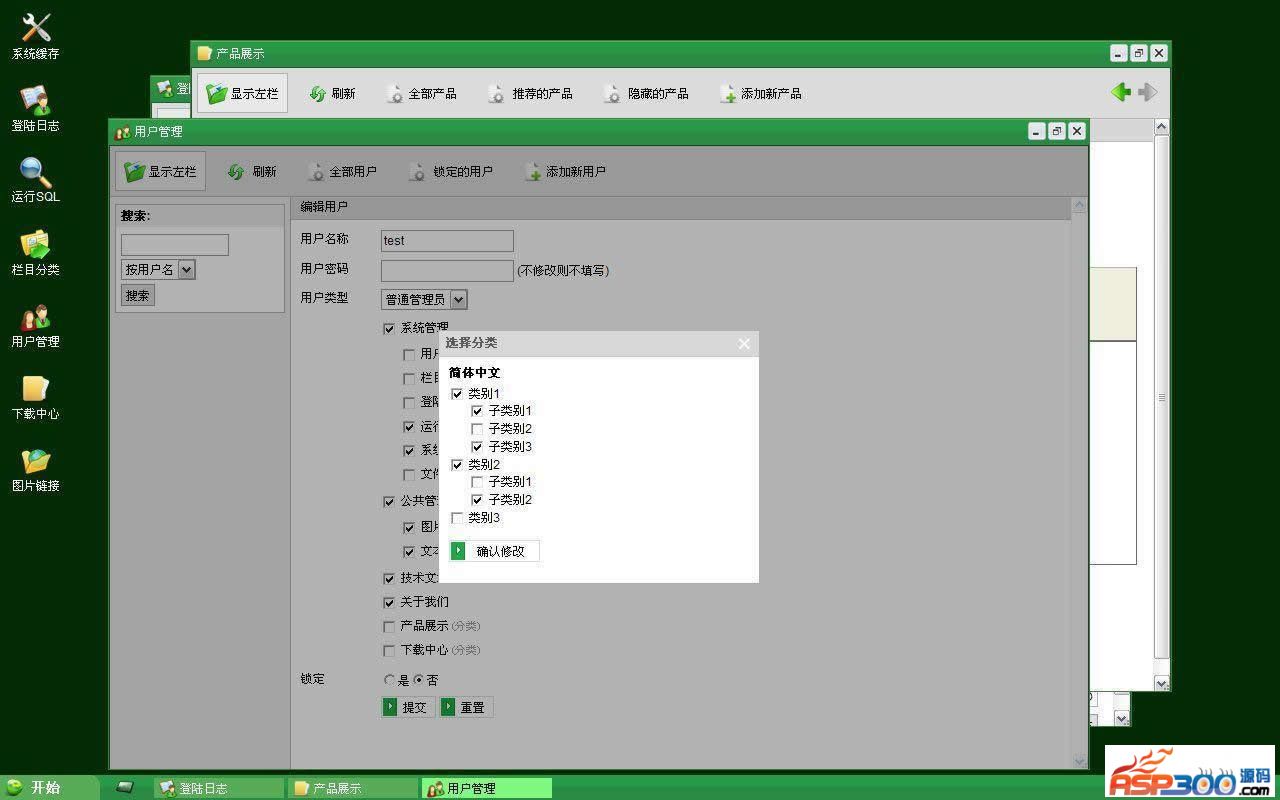The width and height of the screenshot is (1280, 800).
Task: Click the green back arrow icon
Action: click(x=1120, y=92)
